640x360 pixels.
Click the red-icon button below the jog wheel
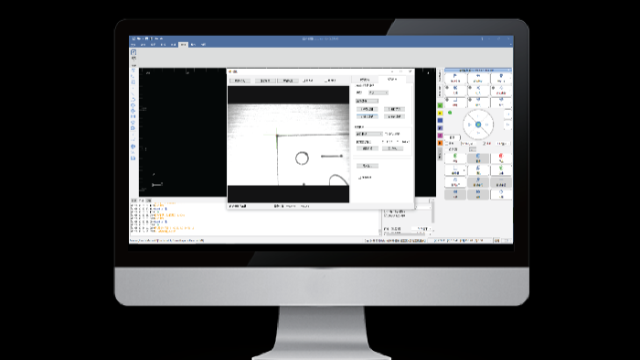(501, 158)
